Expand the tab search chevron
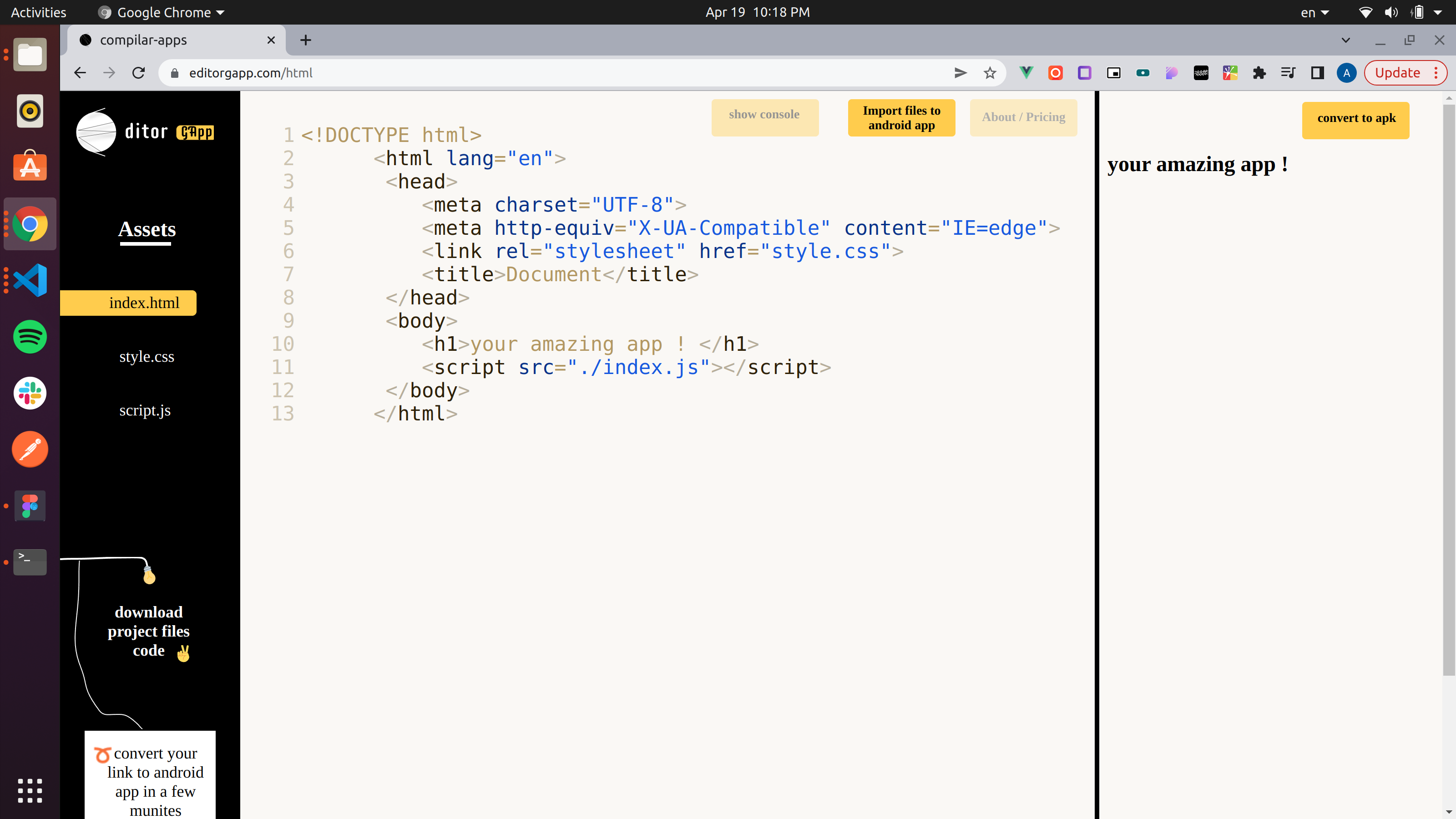The width and height of the screenshot is (1456, 819). [1345, 40]
